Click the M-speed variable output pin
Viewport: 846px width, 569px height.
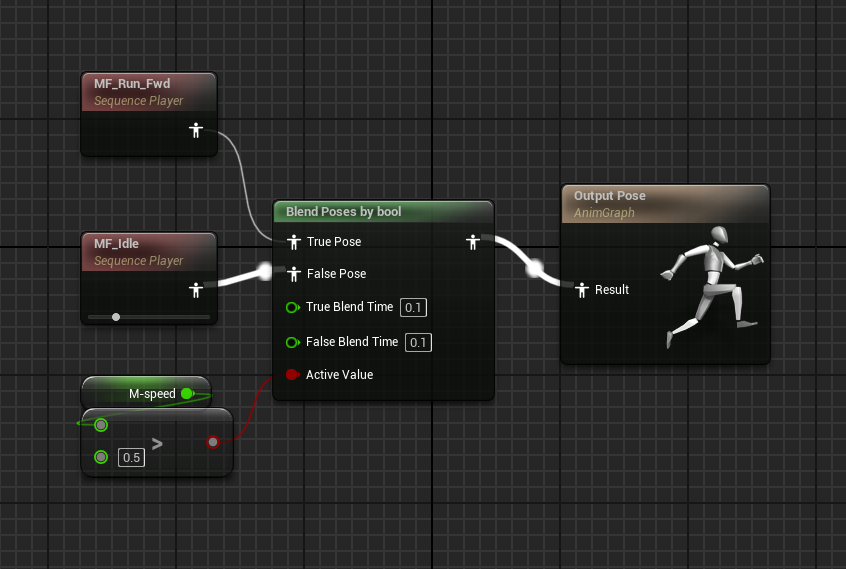pos(188,393)
